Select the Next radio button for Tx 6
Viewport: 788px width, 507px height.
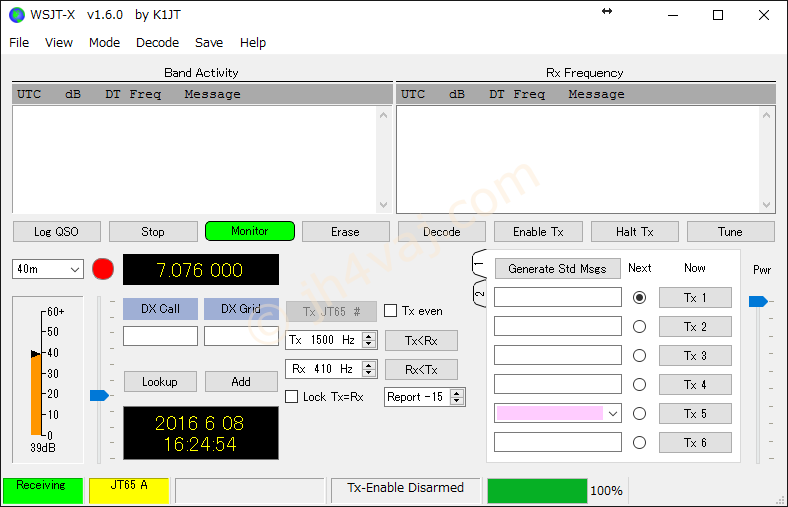point(639,443)
